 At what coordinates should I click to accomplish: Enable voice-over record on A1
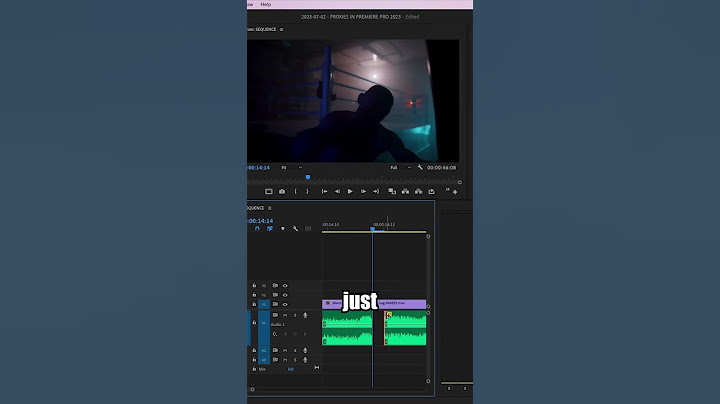(x=305, y=315)
